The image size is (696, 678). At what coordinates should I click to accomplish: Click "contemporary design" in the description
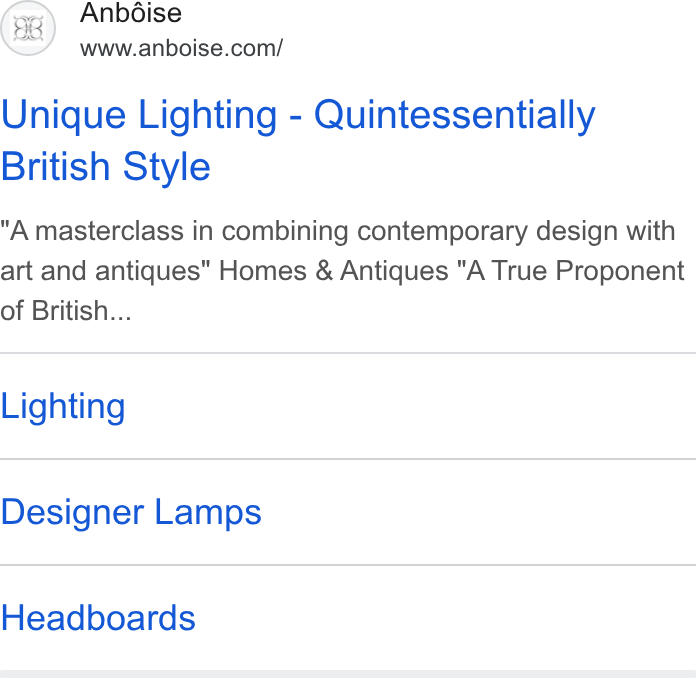(443, 231)
